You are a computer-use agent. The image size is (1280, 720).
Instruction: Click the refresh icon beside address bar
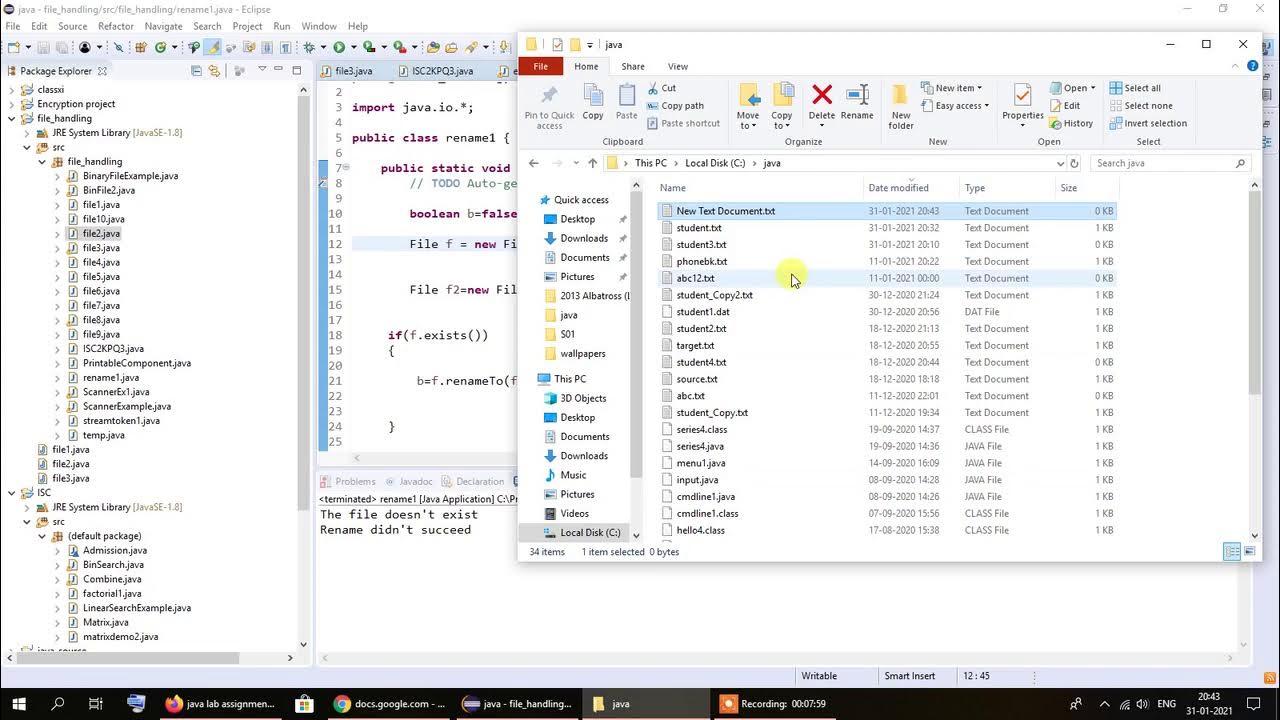1074,163
